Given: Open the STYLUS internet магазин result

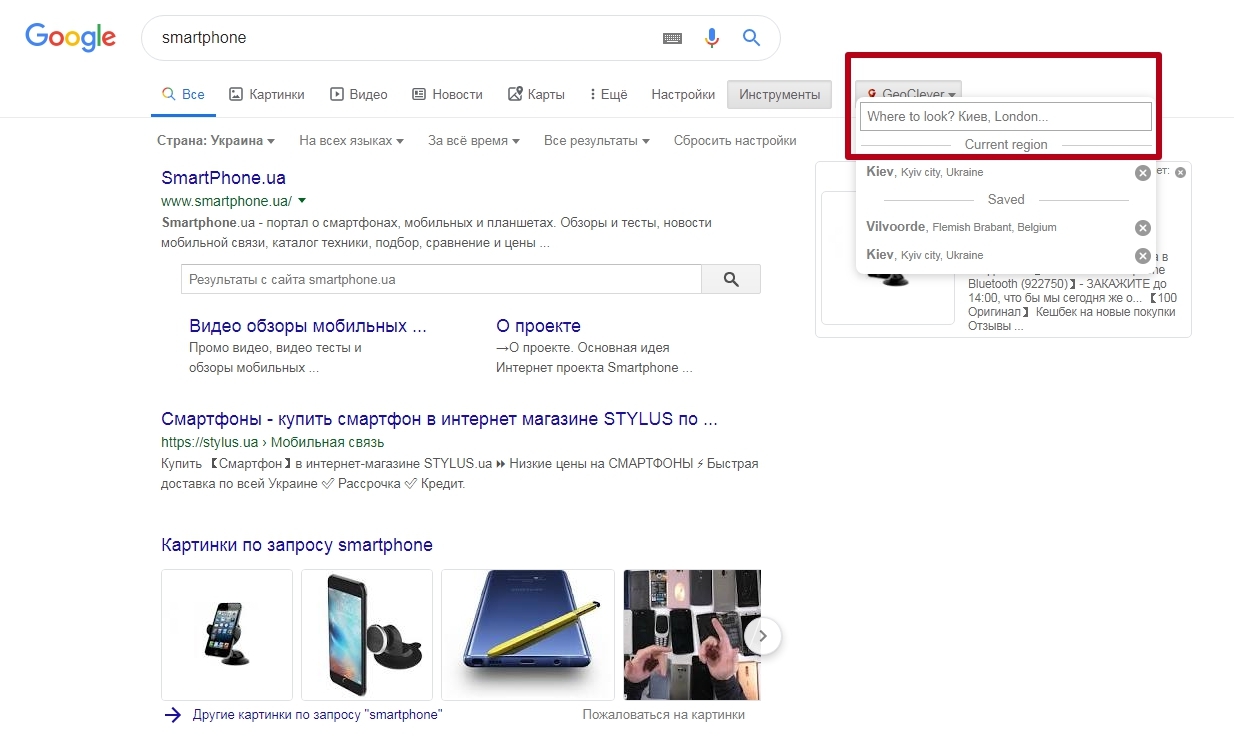Looking at the screenshot, I should tap(439, 419).
